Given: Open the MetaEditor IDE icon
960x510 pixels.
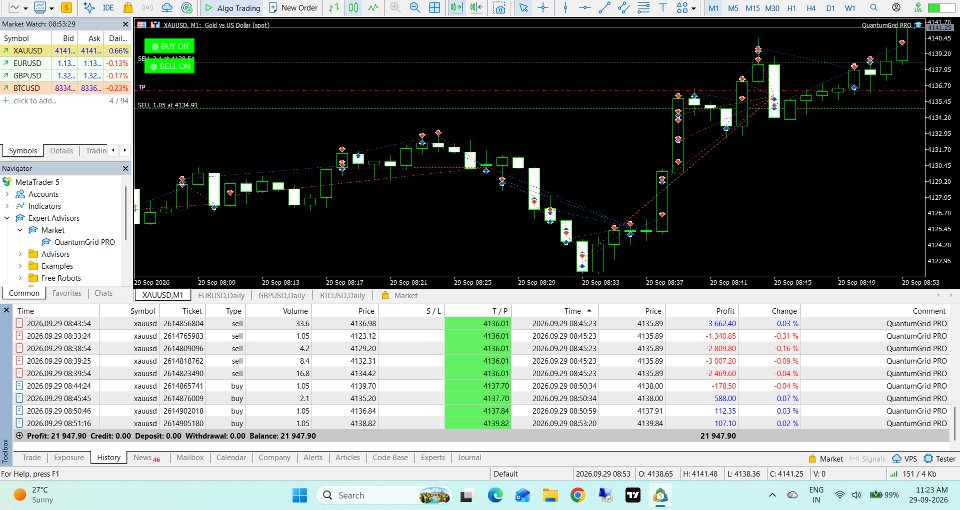Looking at the screenshot, I should point(108,8).
